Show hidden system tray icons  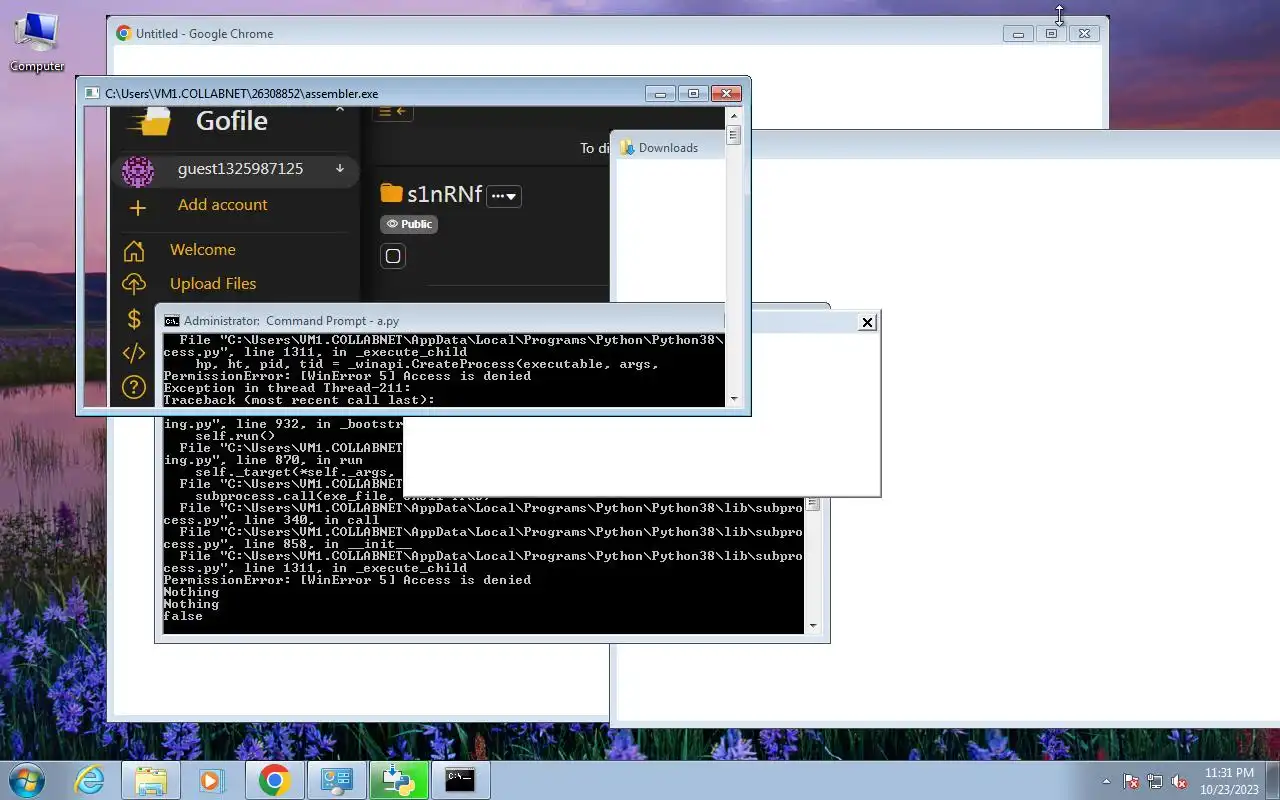pyautogui.click(x=1106, y=782)
